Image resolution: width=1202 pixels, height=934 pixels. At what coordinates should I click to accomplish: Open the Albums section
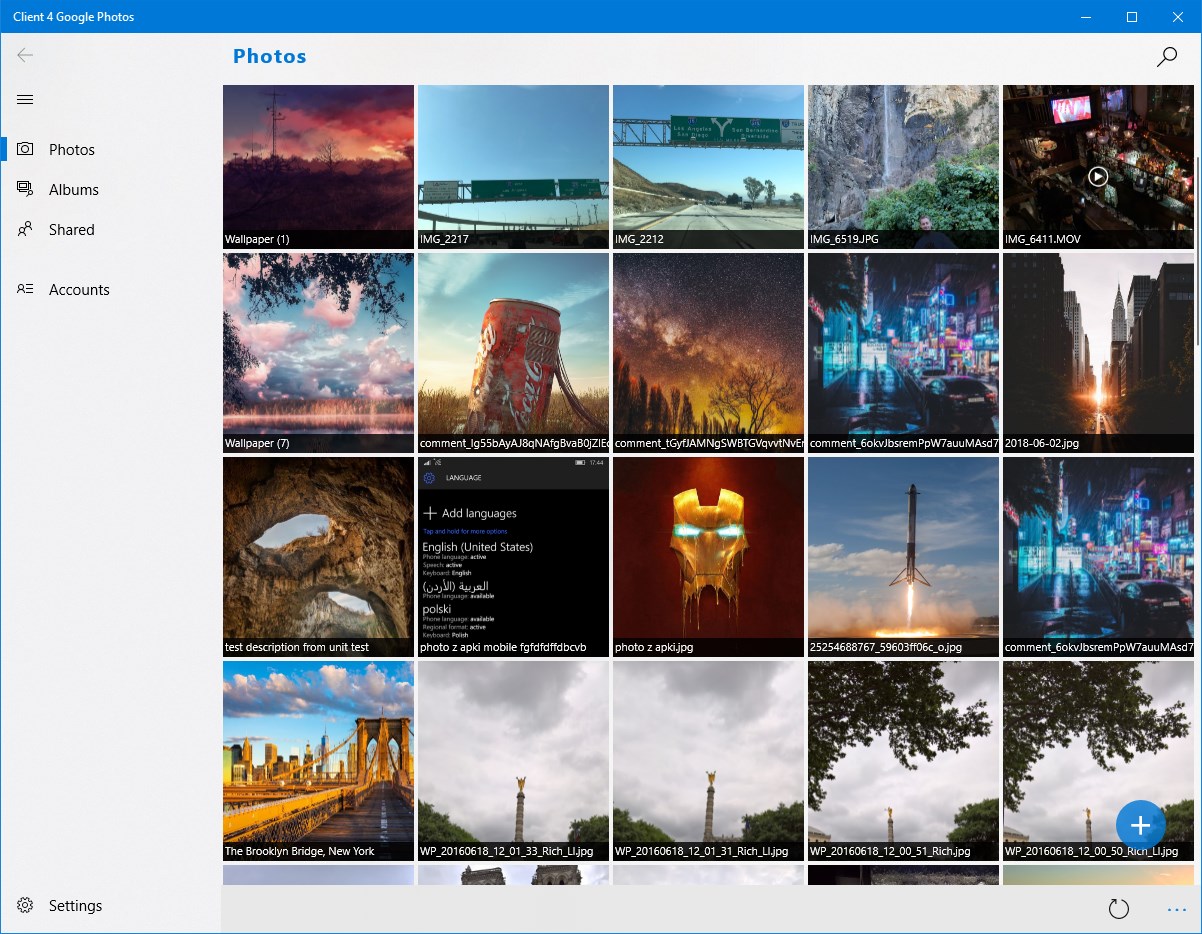pyautogui.click(x=110, y=189)
